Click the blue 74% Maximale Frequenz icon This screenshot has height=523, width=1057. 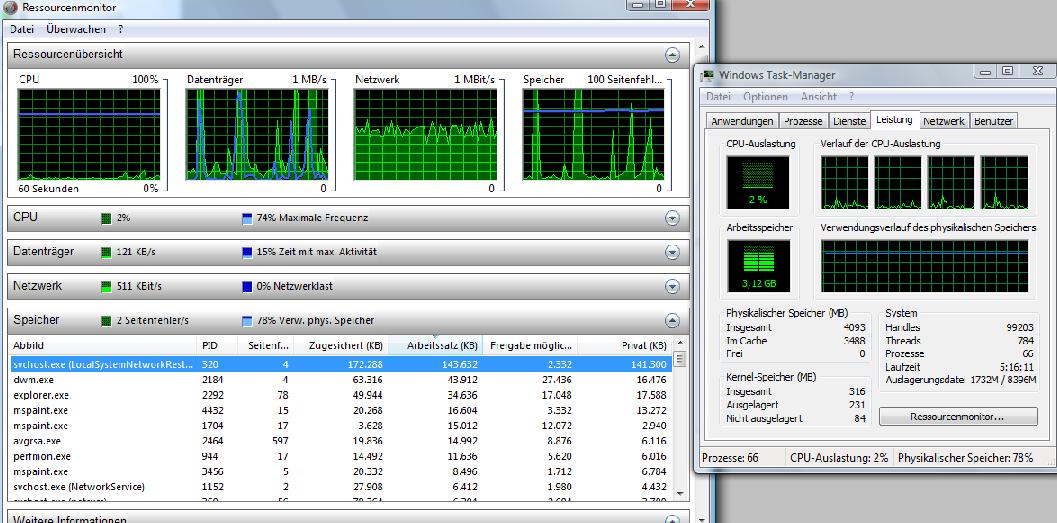[x=247, y=218]
